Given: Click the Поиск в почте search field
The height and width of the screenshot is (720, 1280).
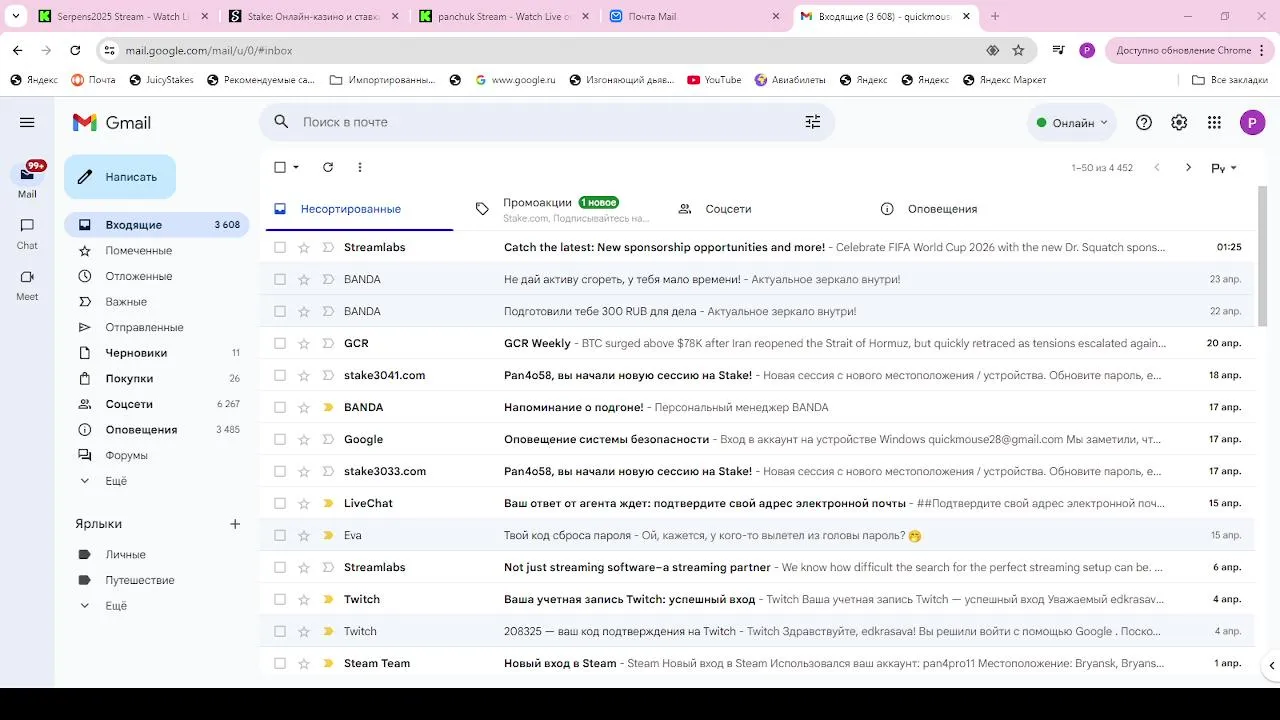Looking at the screenshot, I should coord(547,122).
